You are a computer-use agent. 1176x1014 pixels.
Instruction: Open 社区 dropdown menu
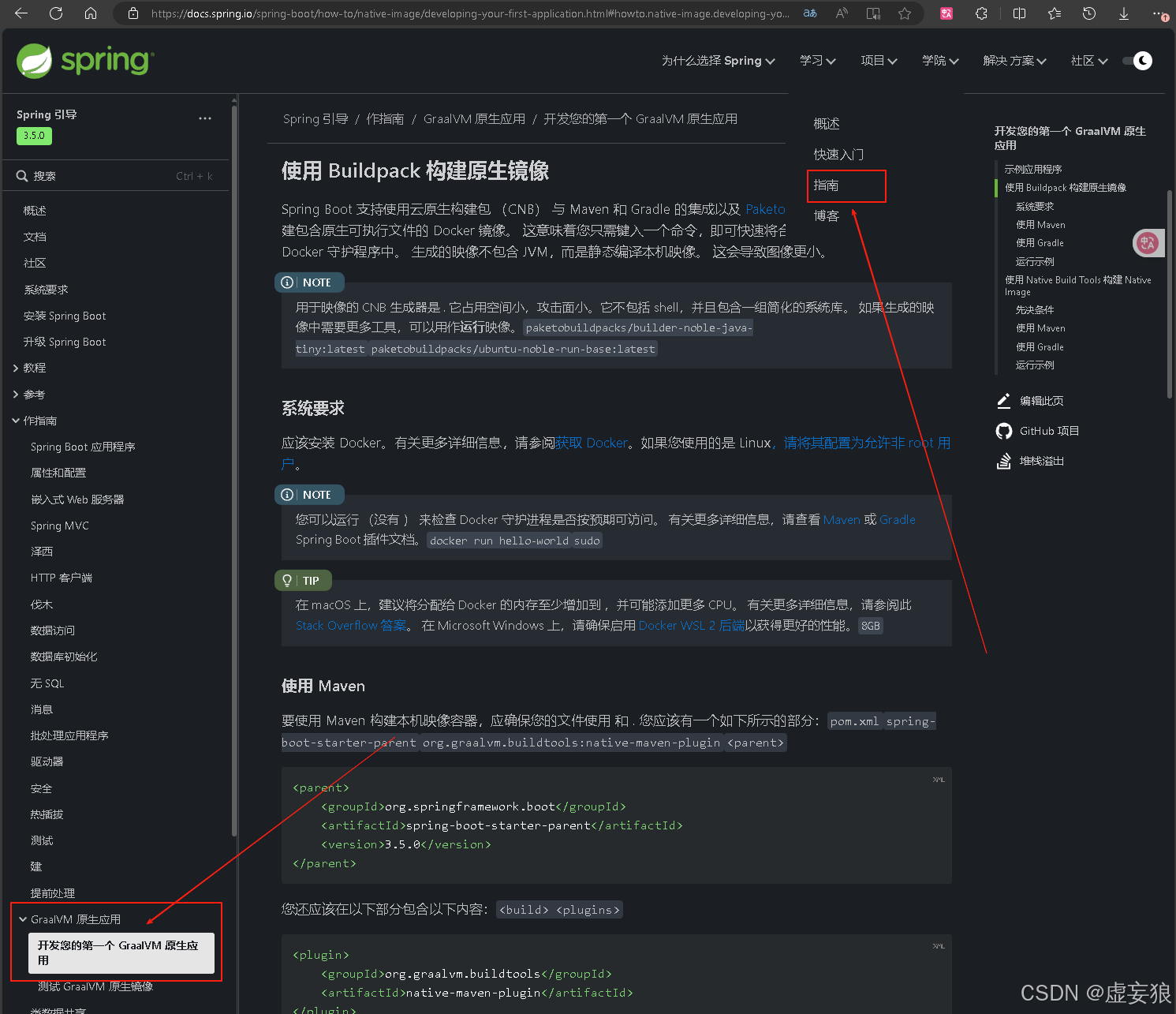coord(1089,61)
